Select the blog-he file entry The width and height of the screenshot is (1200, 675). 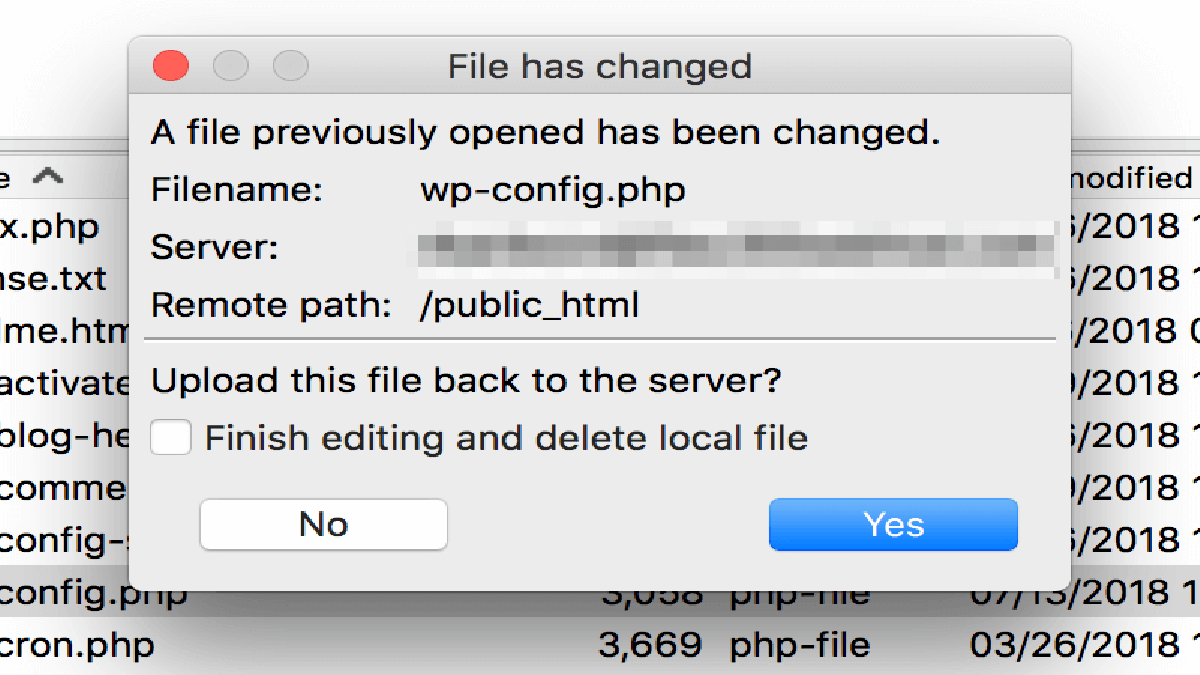[x=65, y=436]
